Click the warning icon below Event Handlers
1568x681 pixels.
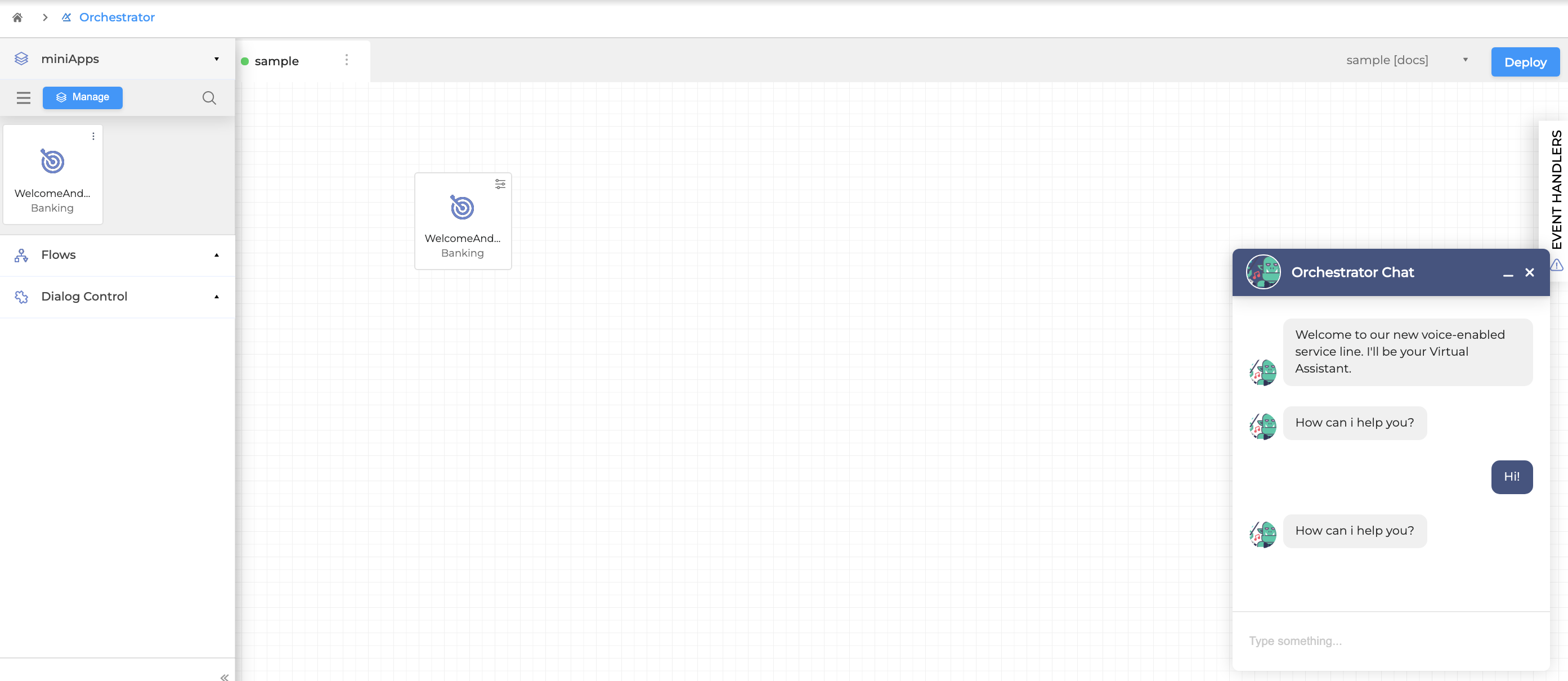tap(1556, 265)
